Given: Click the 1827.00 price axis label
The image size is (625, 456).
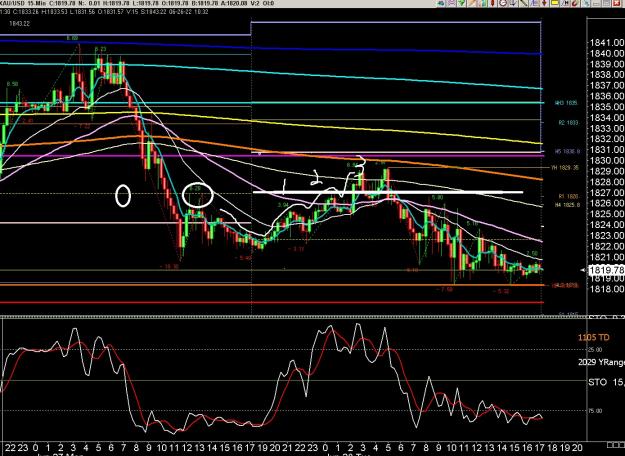Looking at the screenshot, I should tap(607, 193).
